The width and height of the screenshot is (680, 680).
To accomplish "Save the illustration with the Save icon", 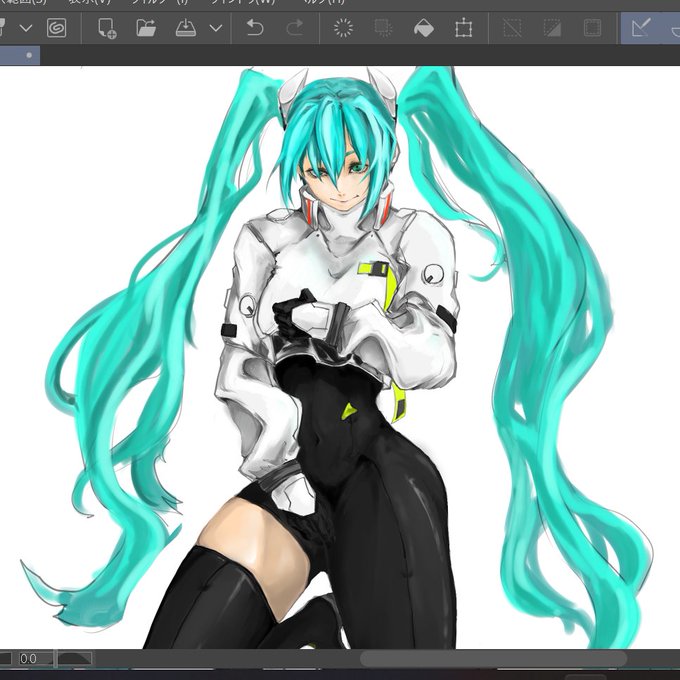I will [186, 28].
